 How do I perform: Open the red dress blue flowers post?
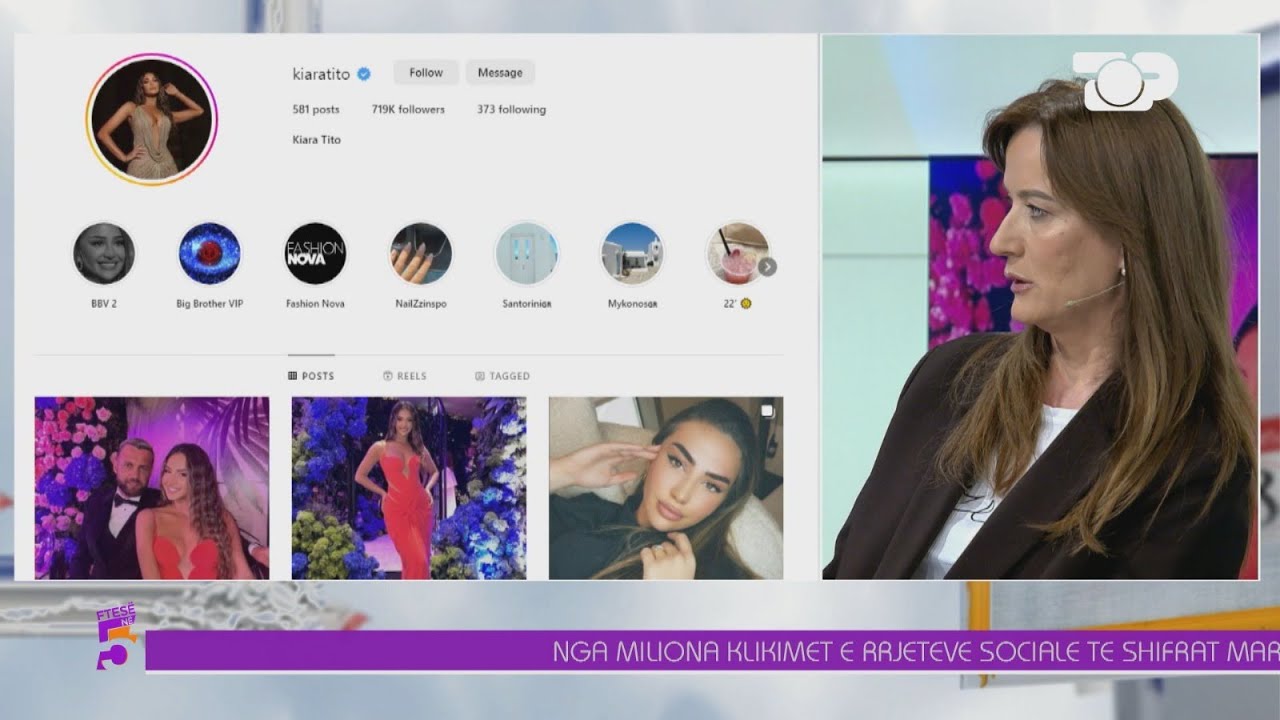[x=409, y=488]
